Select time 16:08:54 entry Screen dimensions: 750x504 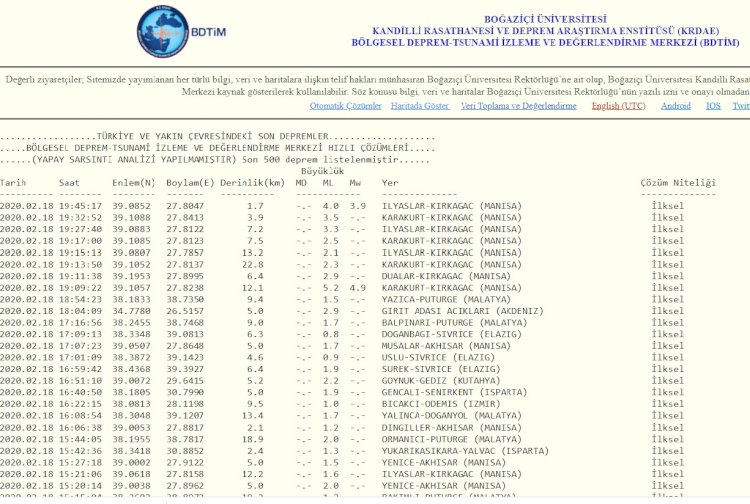coord(80,416)
